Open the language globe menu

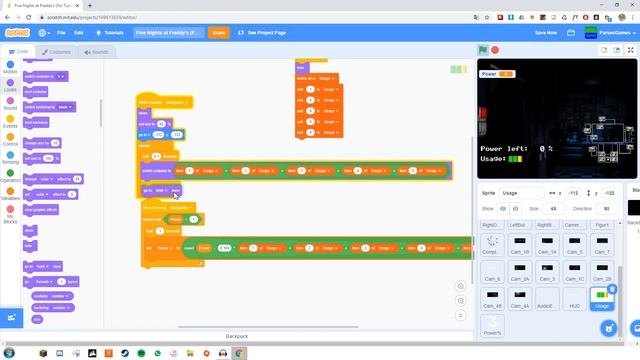(44, 33)
